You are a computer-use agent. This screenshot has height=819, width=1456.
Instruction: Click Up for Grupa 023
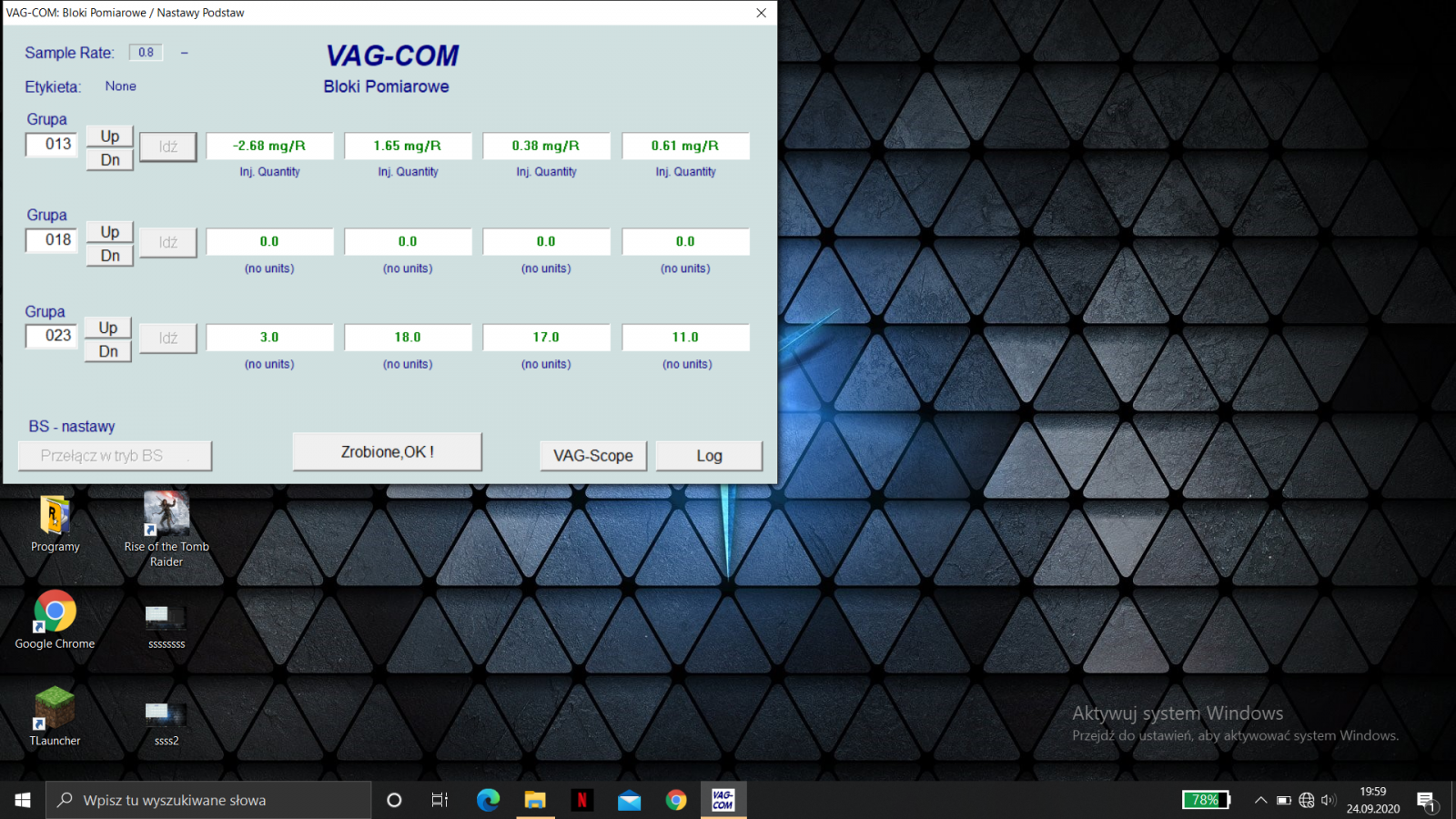[x=108, y=328]
